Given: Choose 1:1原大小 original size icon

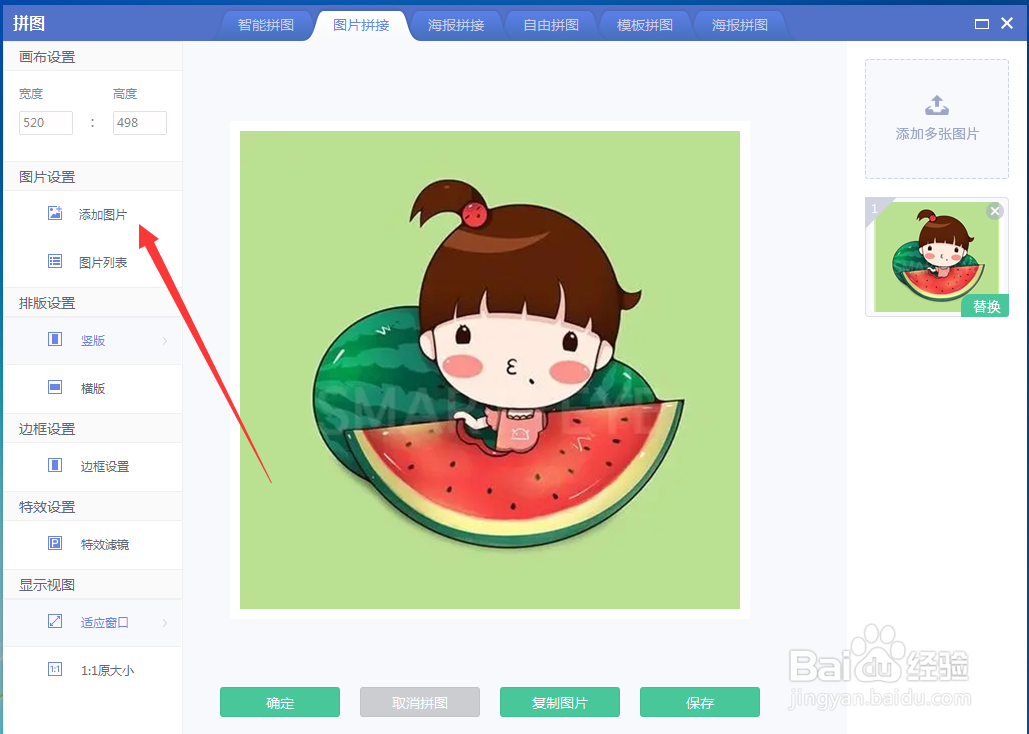Looking at the screenshot, I should (x=55, y=670).
